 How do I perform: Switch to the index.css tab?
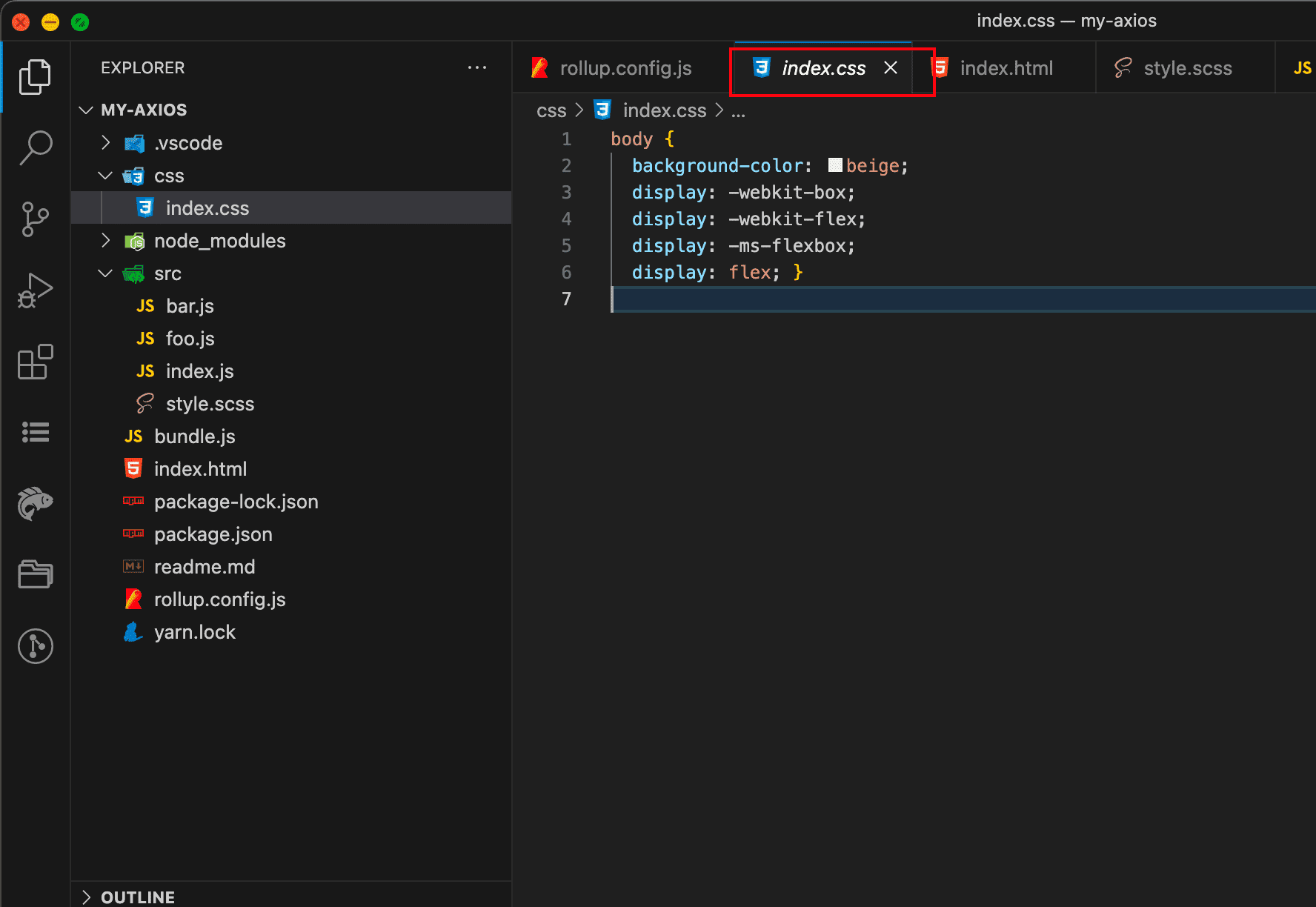tap(822, 68)
